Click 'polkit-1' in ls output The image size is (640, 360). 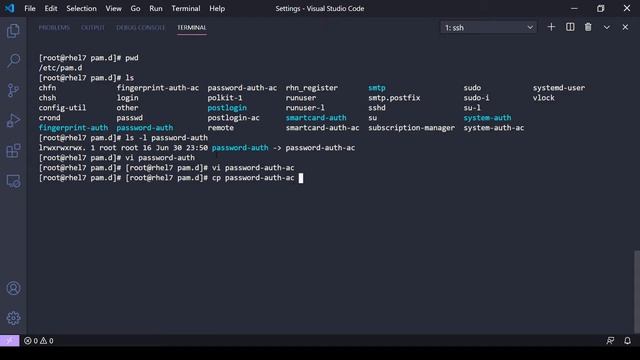(224, 98)
